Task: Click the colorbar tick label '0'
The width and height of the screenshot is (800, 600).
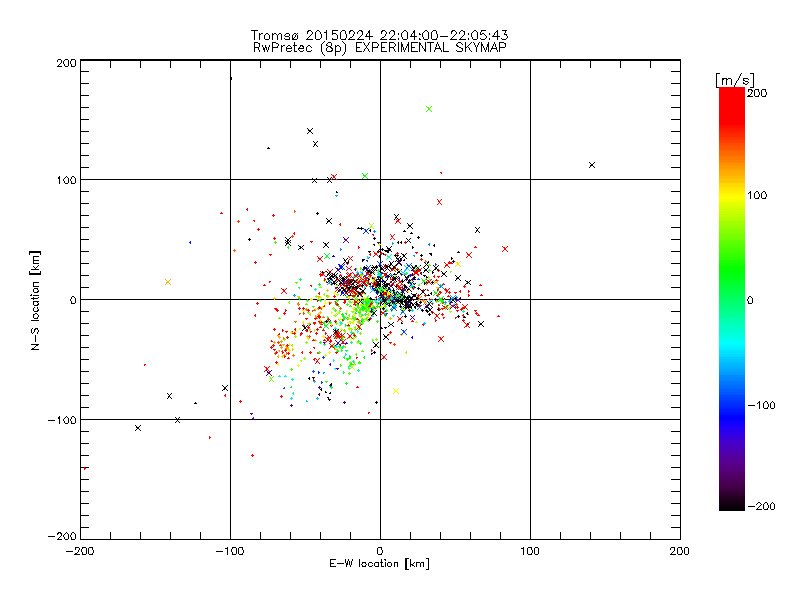Action: (750, 300)
